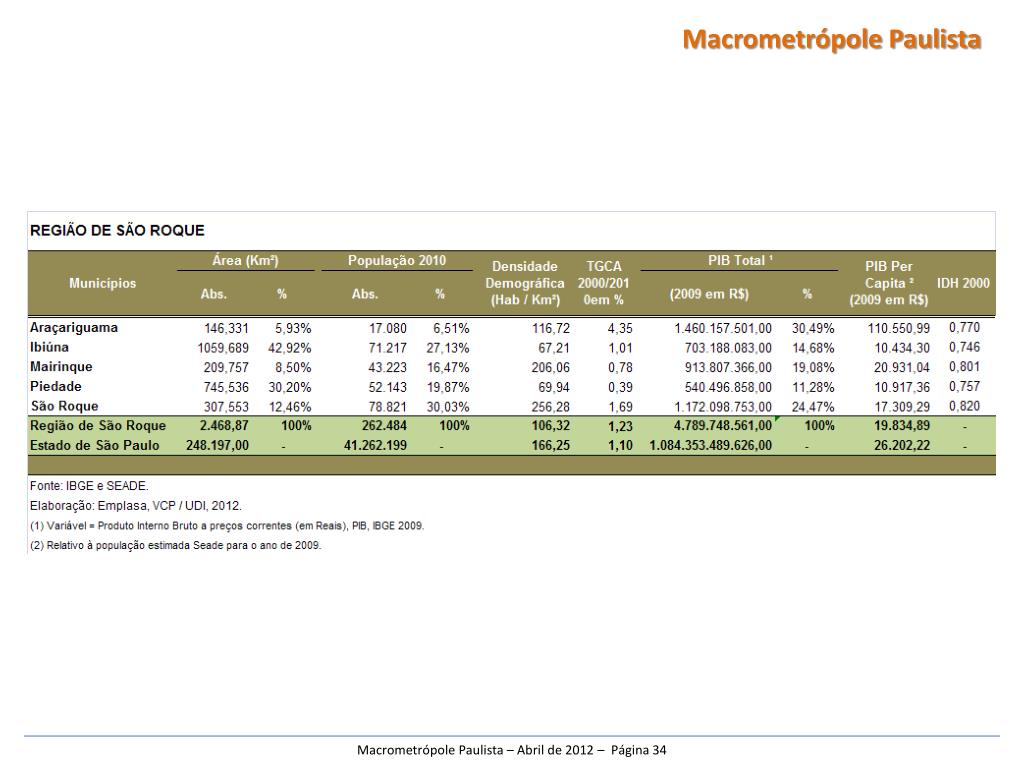Screen dimensions: 1024x768
Task: Click PIB value 913.807.366,00
Action: [x=728, y=368]
